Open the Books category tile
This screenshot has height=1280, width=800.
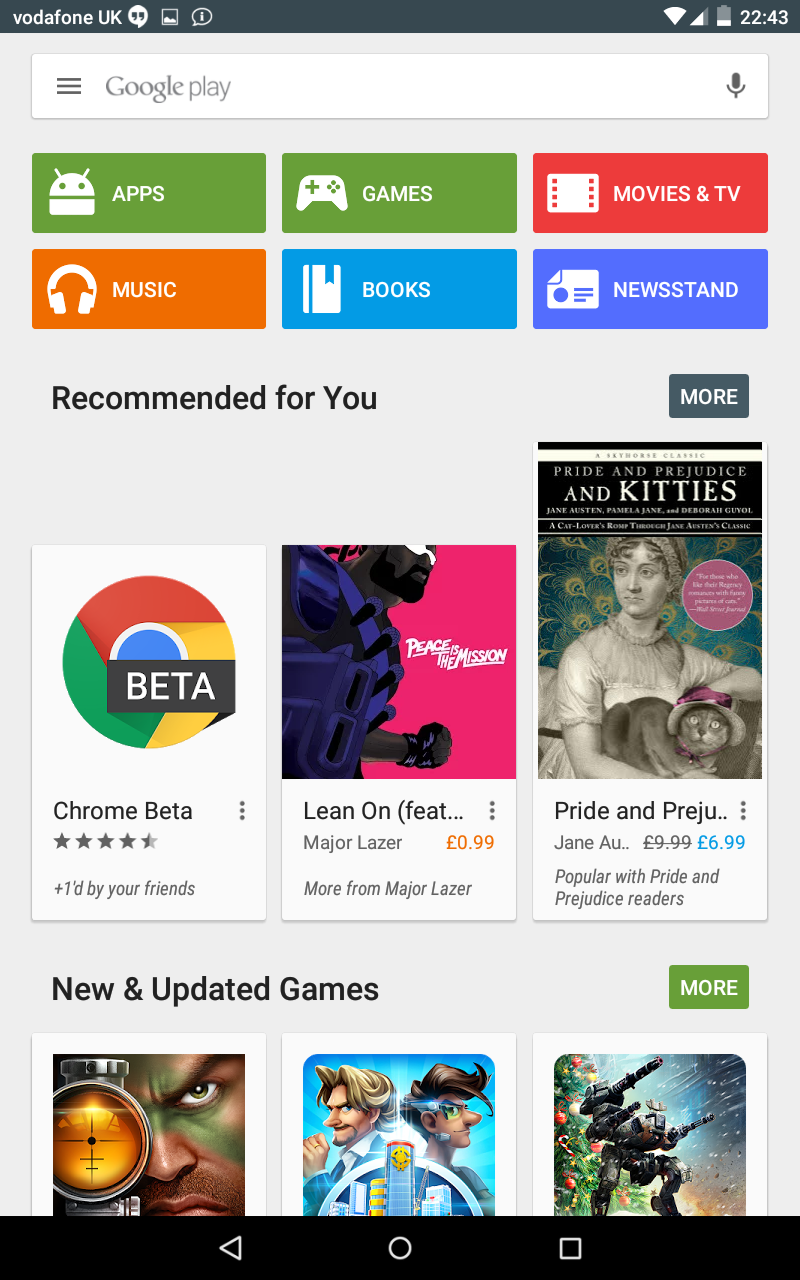(x=399, y=289)
